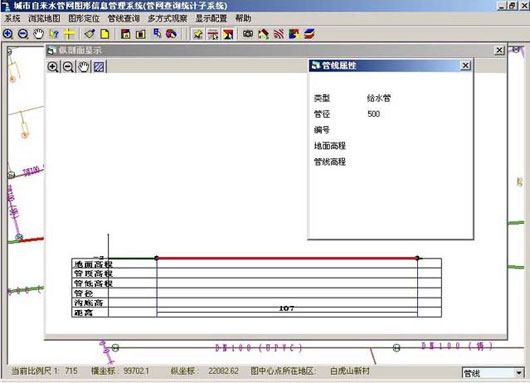
Task: Open the 管线查询 menu
Action: coord(123,18)
